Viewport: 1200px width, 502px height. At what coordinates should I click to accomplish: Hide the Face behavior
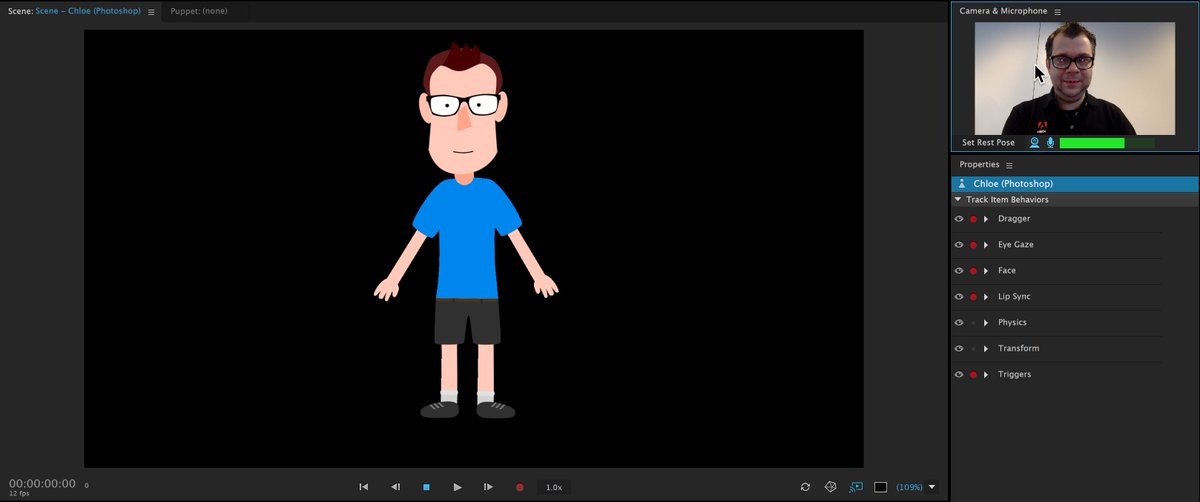click(959, 271)
